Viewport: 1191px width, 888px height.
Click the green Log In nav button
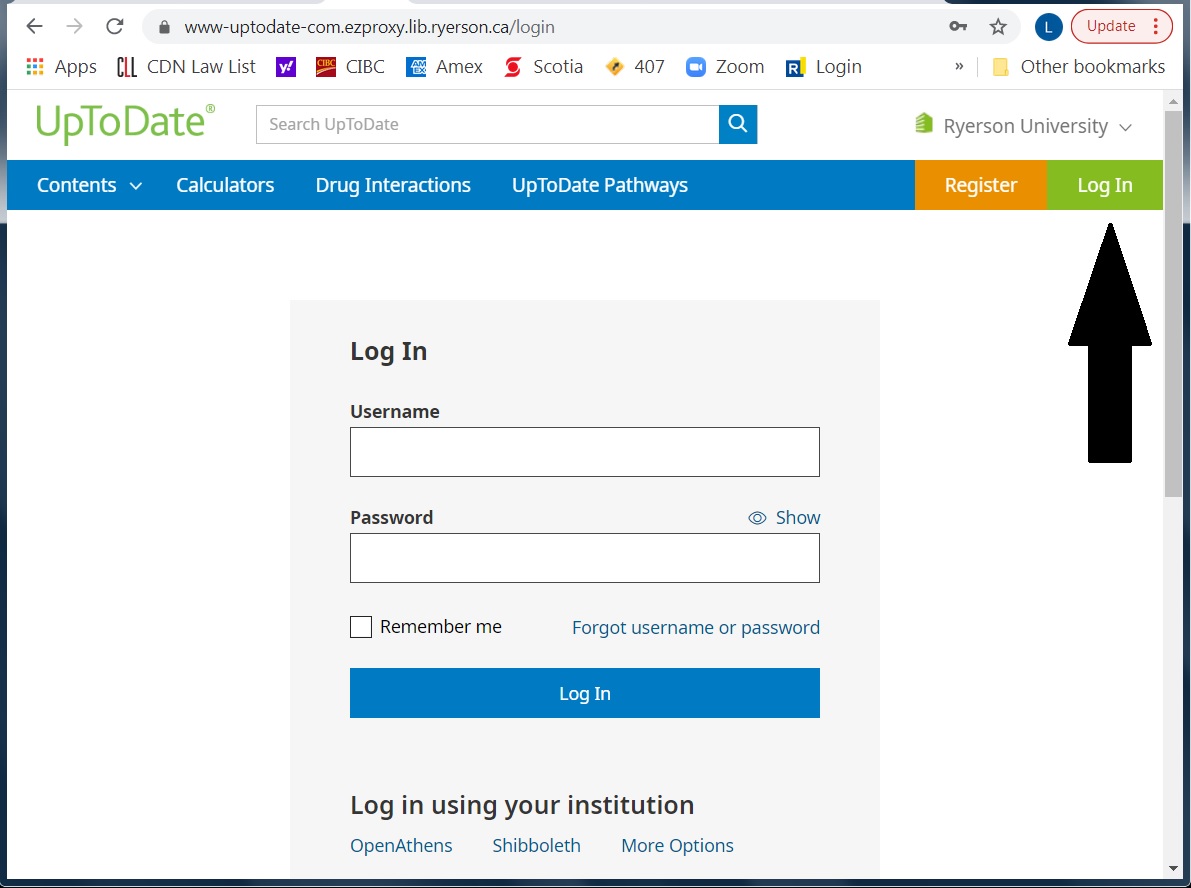pos(1105,185)
